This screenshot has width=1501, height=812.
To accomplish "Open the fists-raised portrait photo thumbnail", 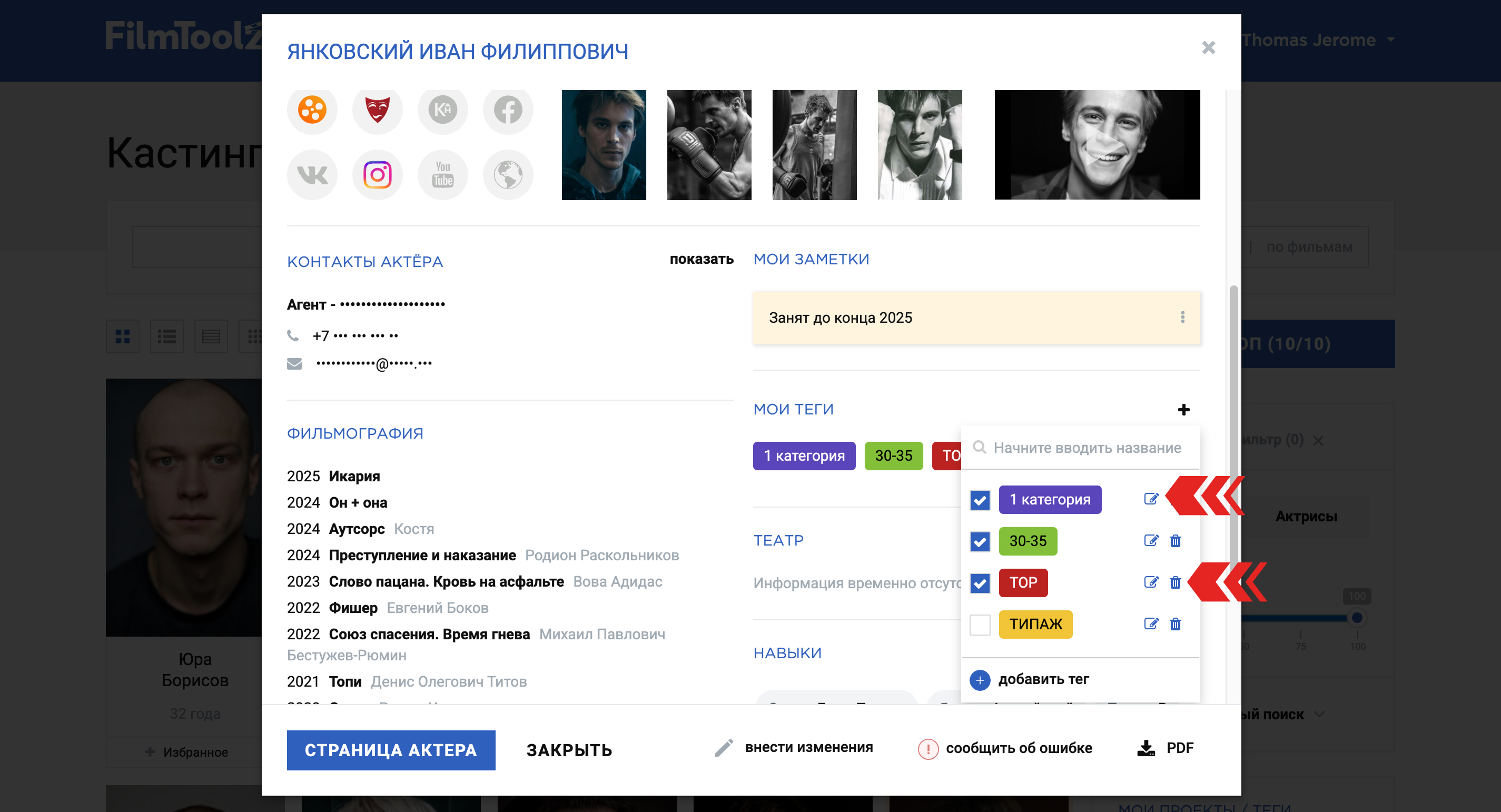I will [x=920, y=144].
